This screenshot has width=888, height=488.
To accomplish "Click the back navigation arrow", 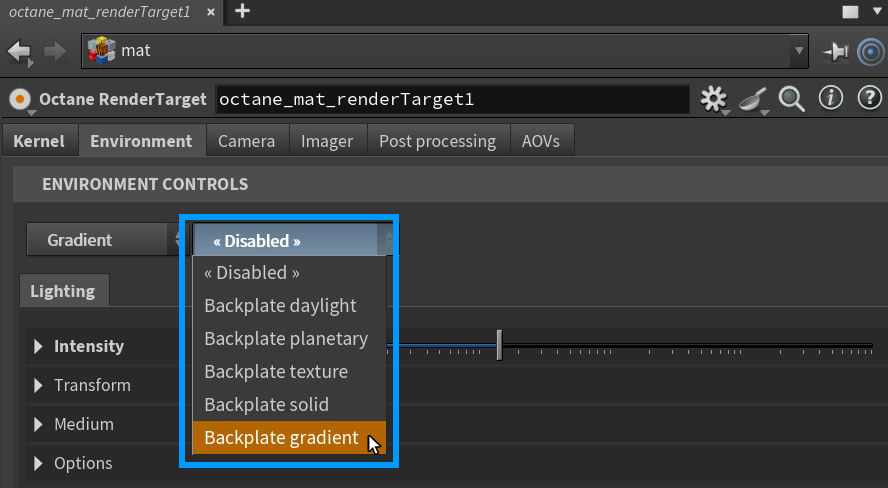I will [19, 51].
